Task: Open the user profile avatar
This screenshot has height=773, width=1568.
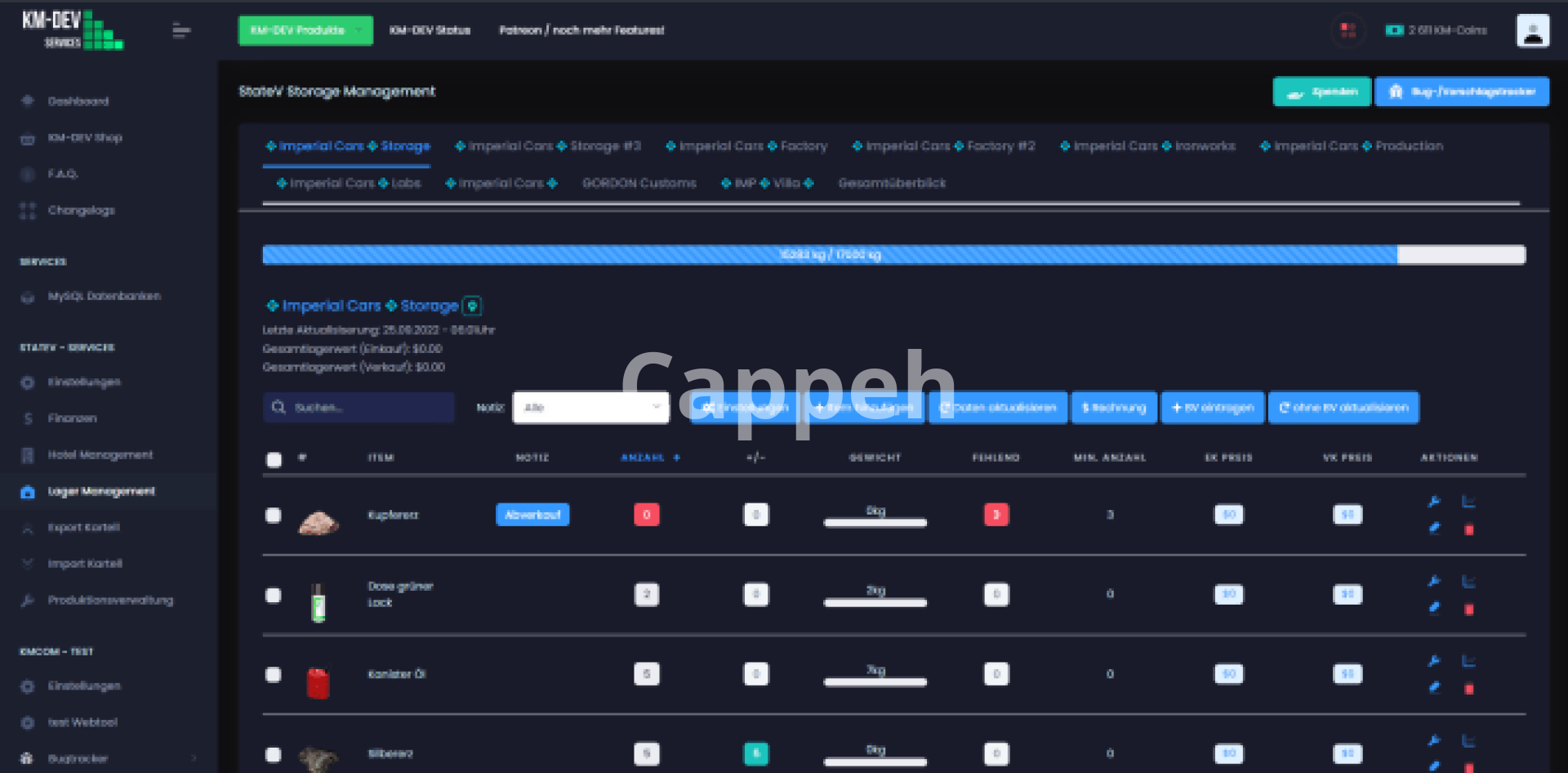Action: pyautogui.click(x=1532, y=31)
